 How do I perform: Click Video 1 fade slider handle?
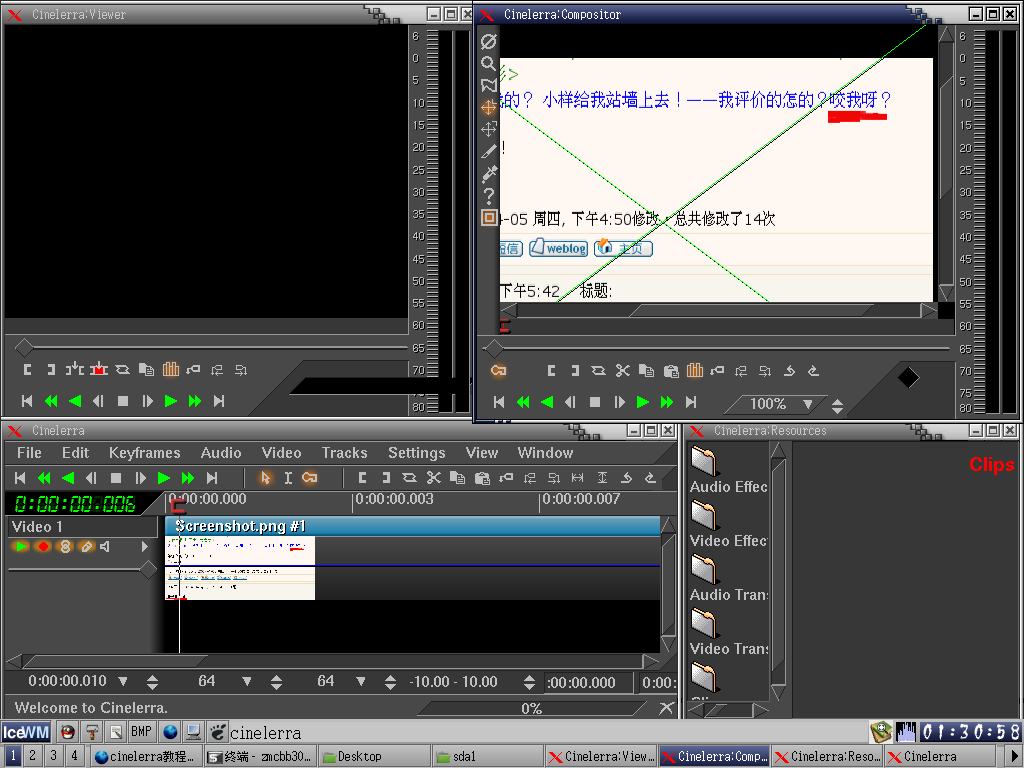[148, 570]
